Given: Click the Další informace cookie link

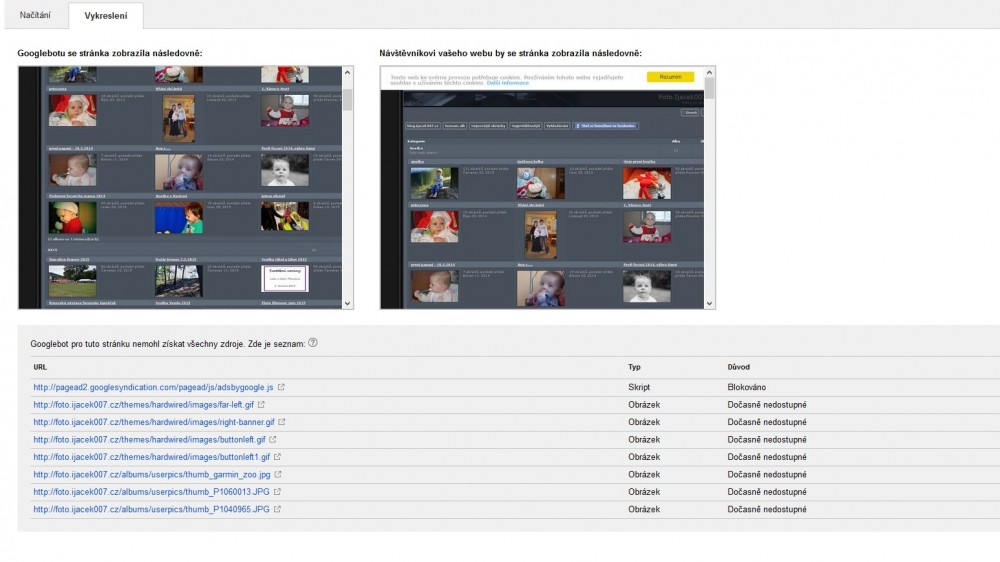Looking at the screenshot, I should pyautogui.click(x=508, y=83).
